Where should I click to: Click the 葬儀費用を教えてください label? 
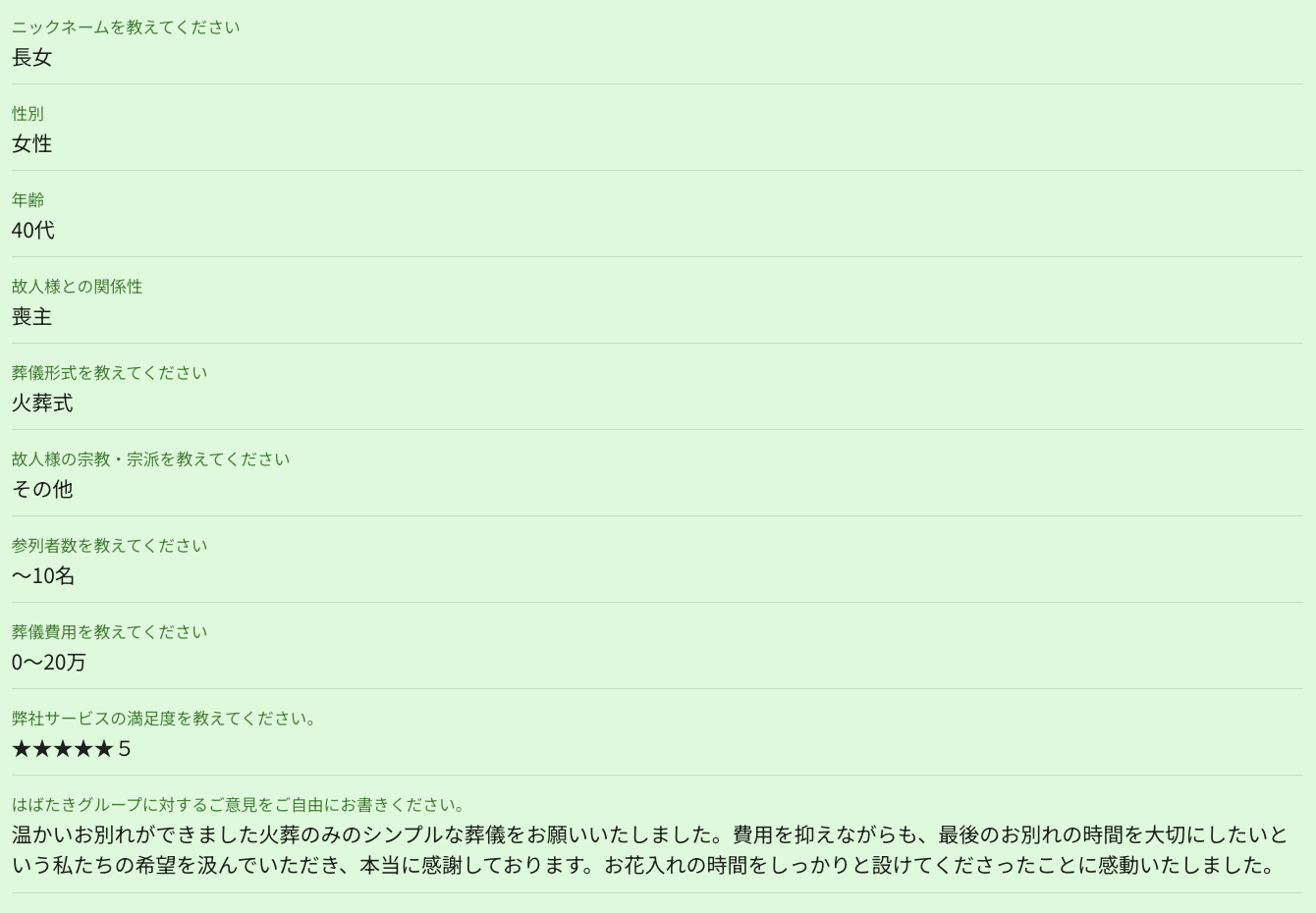pyautogui.click(x=109, y=632)
